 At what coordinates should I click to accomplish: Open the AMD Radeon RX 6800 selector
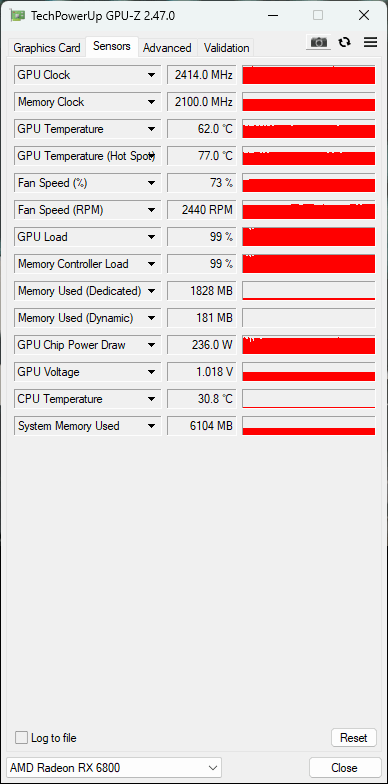(x=114, y=768)
